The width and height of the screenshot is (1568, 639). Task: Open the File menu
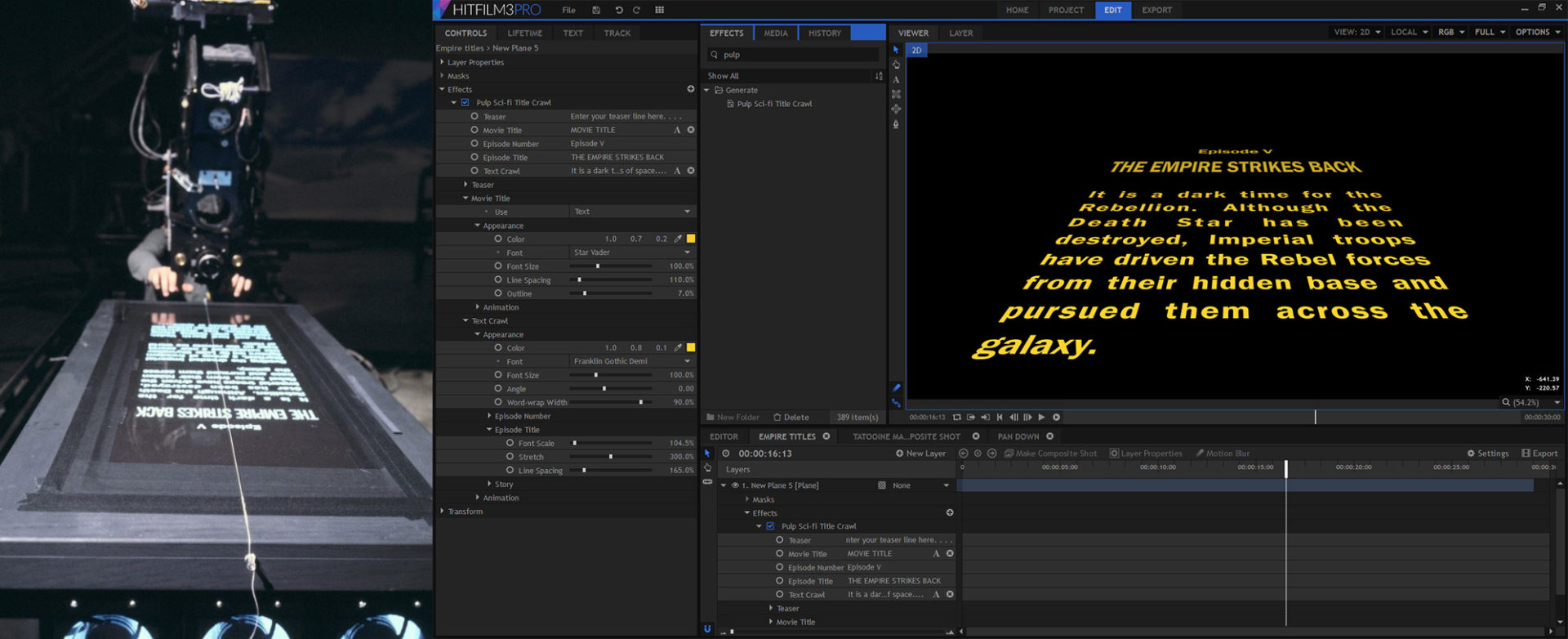tap(569, 10)
